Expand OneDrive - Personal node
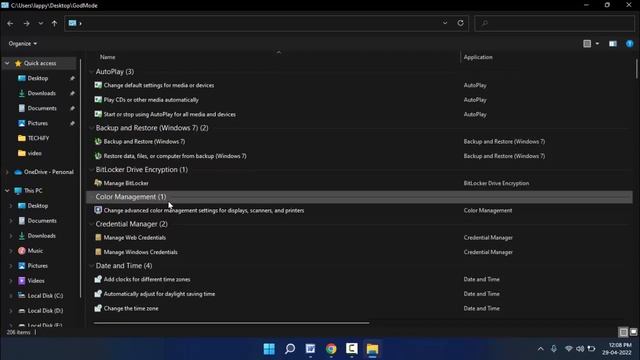The height and width of the screenshot is (360, 640). click(x=7, y=172)
